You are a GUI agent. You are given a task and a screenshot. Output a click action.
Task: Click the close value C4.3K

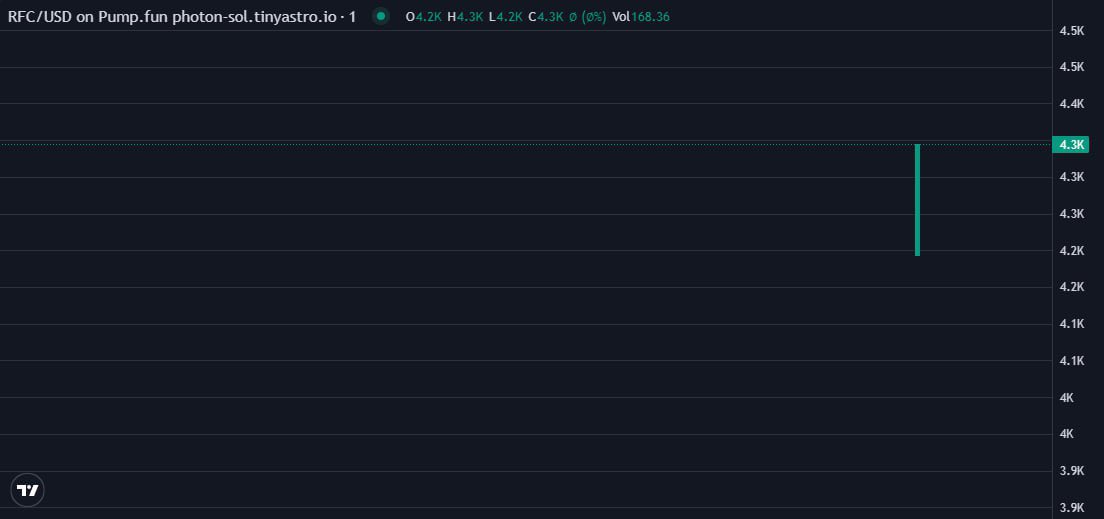(546, 17)
